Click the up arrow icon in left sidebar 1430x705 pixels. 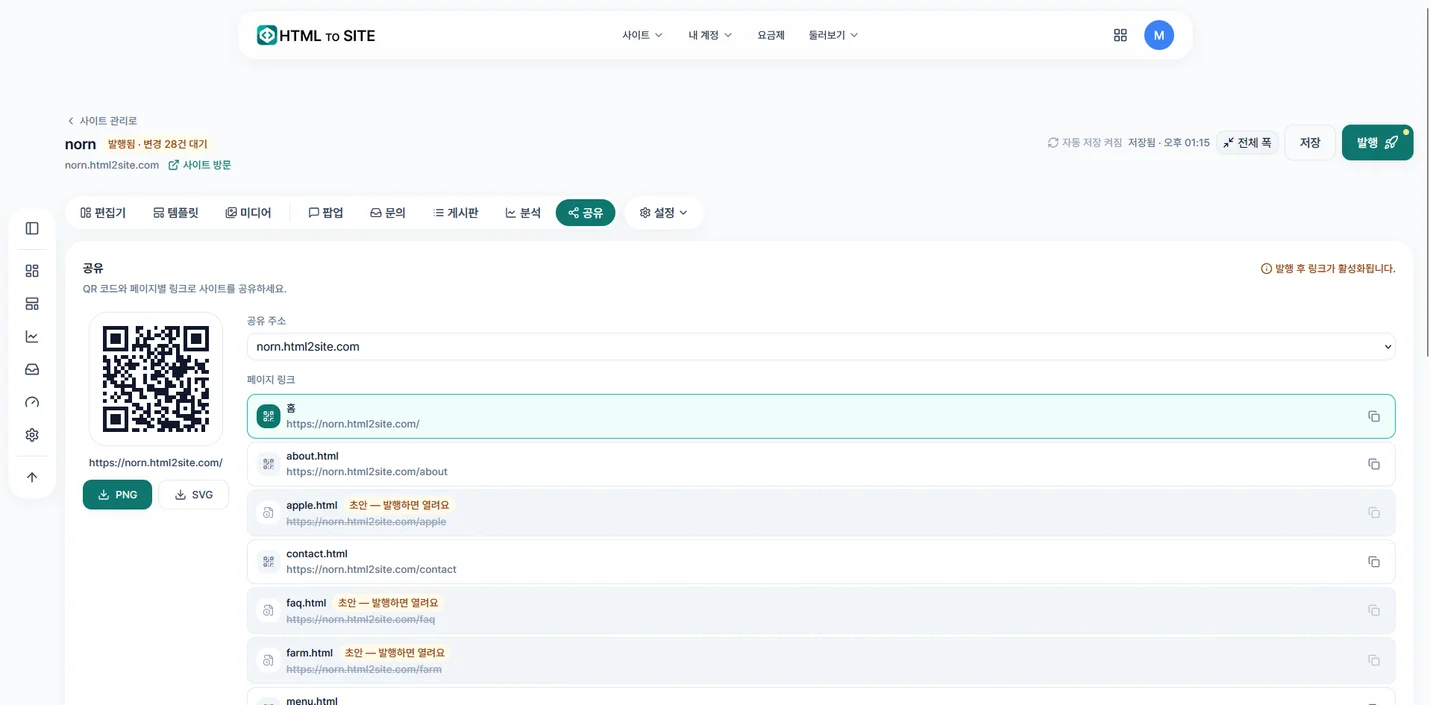pyautogui.click(x=32, y=477)
